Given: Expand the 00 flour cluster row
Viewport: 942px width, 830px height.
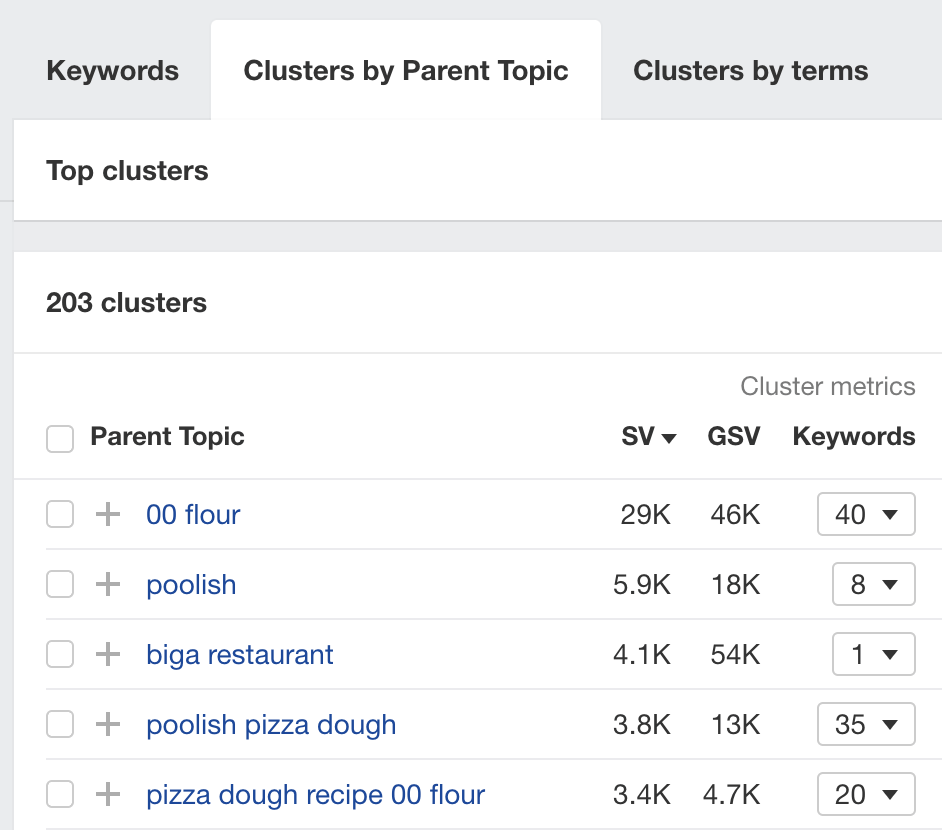Looking at the screenshot, I should (106, 514).
